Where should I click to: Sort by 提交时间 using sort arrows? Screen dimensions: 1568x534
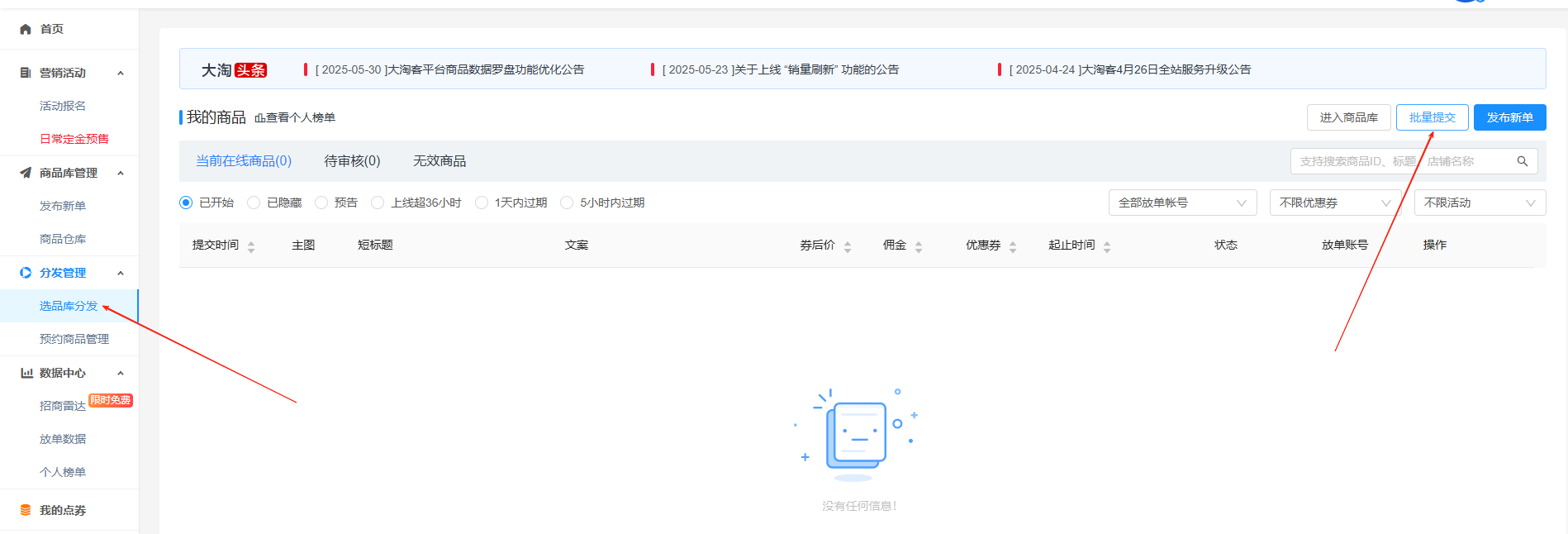coord(251,246)
